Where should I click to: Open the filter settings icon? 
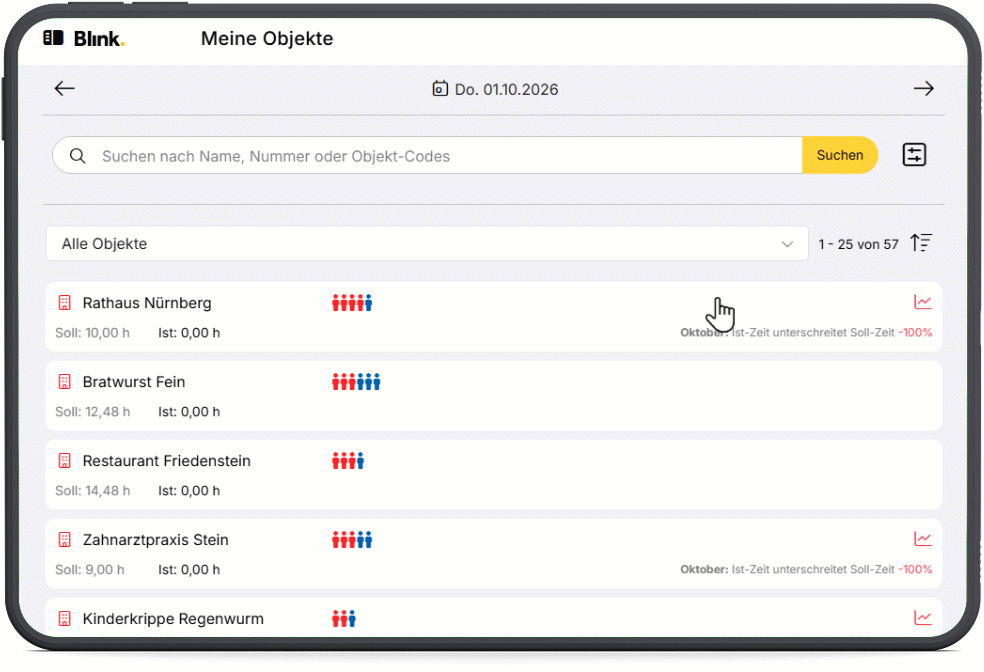(x=914, y=154)
